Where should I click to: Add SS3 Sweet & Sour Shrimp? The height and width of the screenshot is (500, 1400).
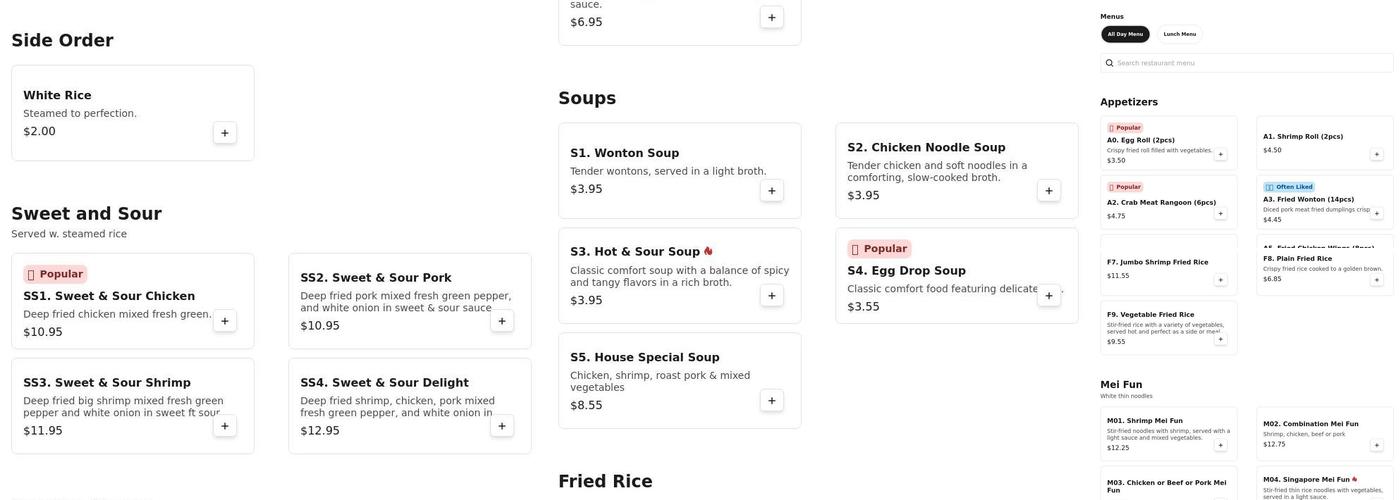tap(225, 426)
